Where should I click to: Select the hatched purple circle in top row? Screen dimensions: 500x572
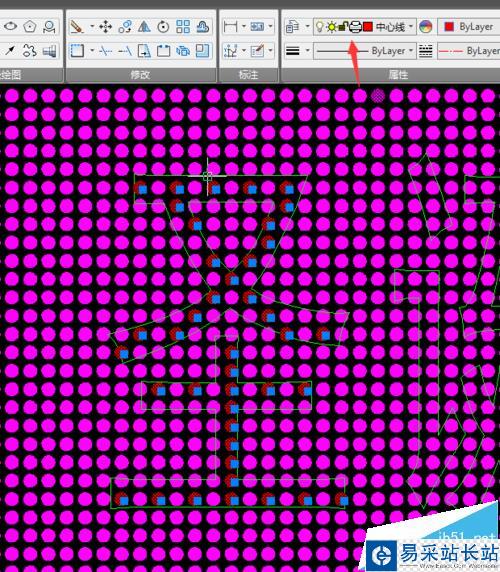(378, 96)
